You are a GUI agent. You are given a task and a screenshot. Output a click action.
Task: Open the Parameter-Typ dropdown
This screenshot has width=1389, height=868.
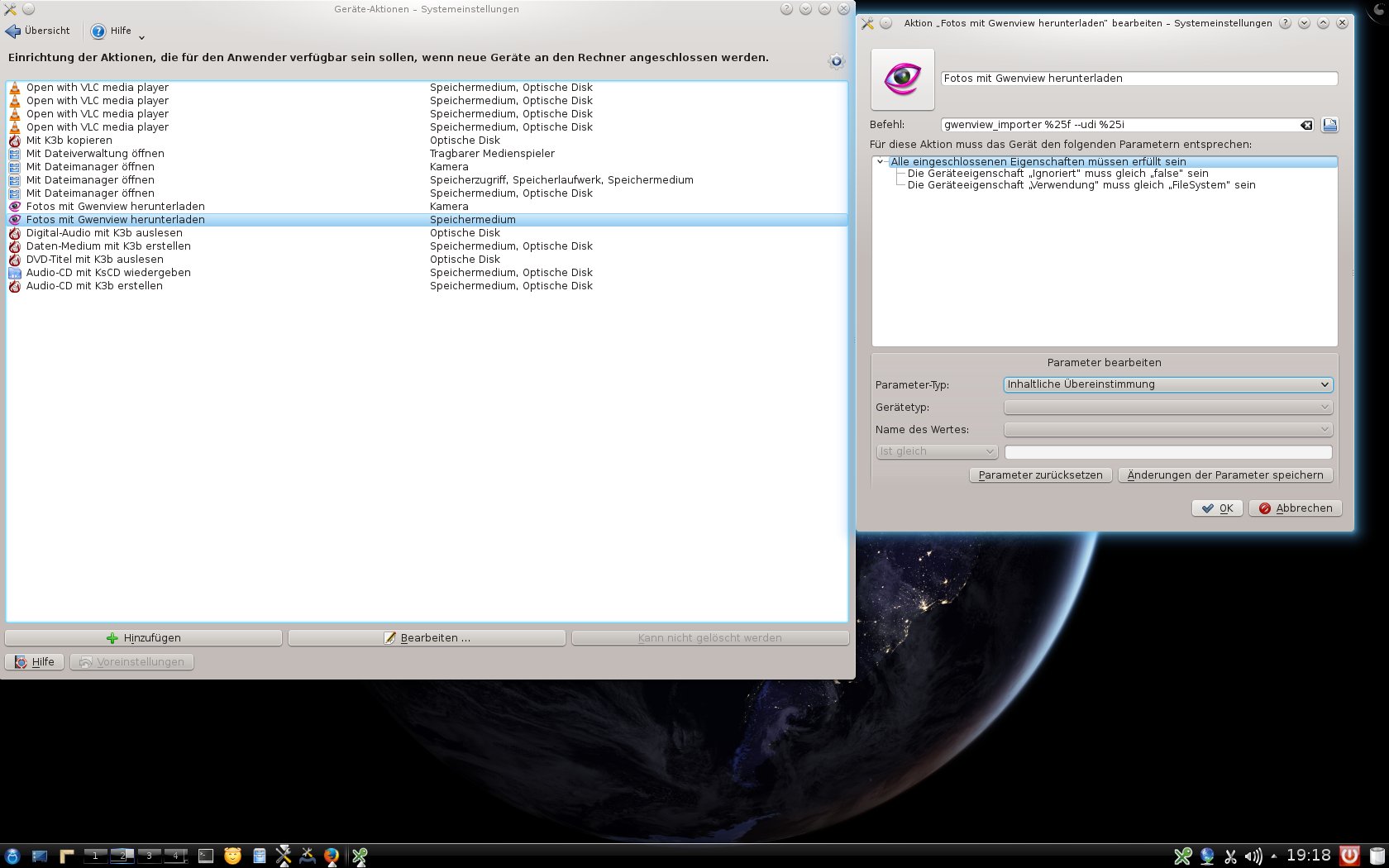coord(1167,384)
